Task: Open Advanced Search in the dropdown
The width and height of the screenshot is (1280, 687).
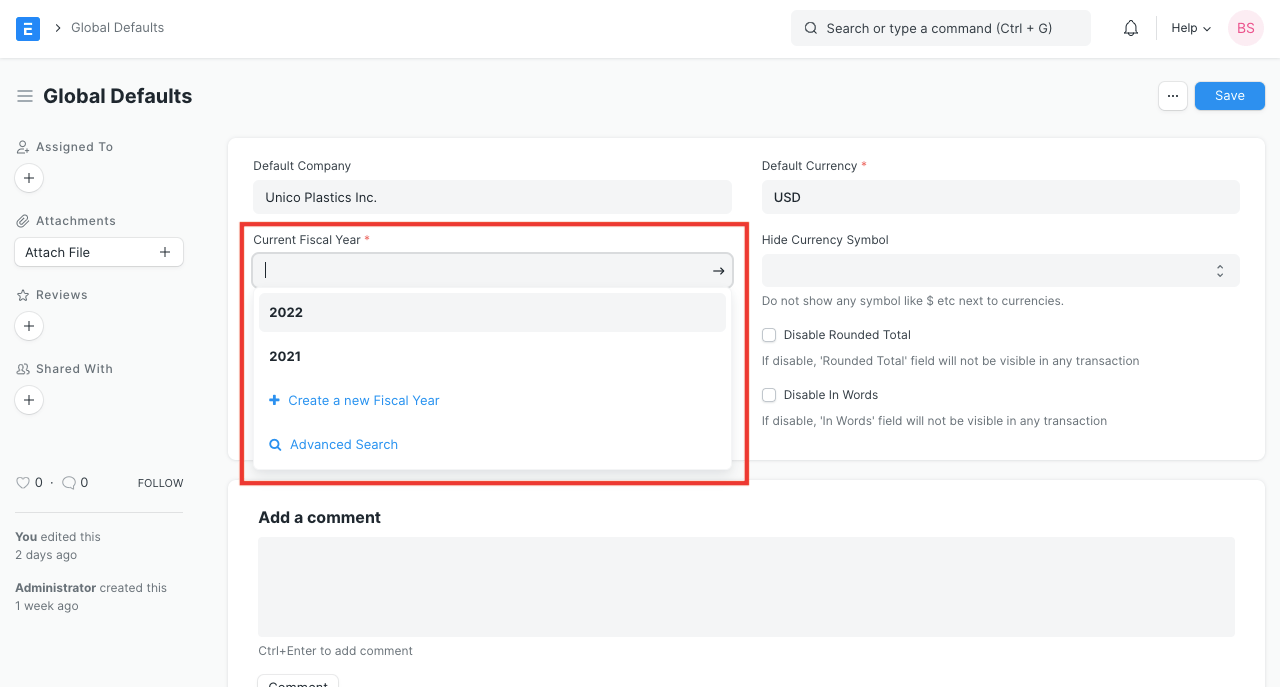Action: click(343, 444)
